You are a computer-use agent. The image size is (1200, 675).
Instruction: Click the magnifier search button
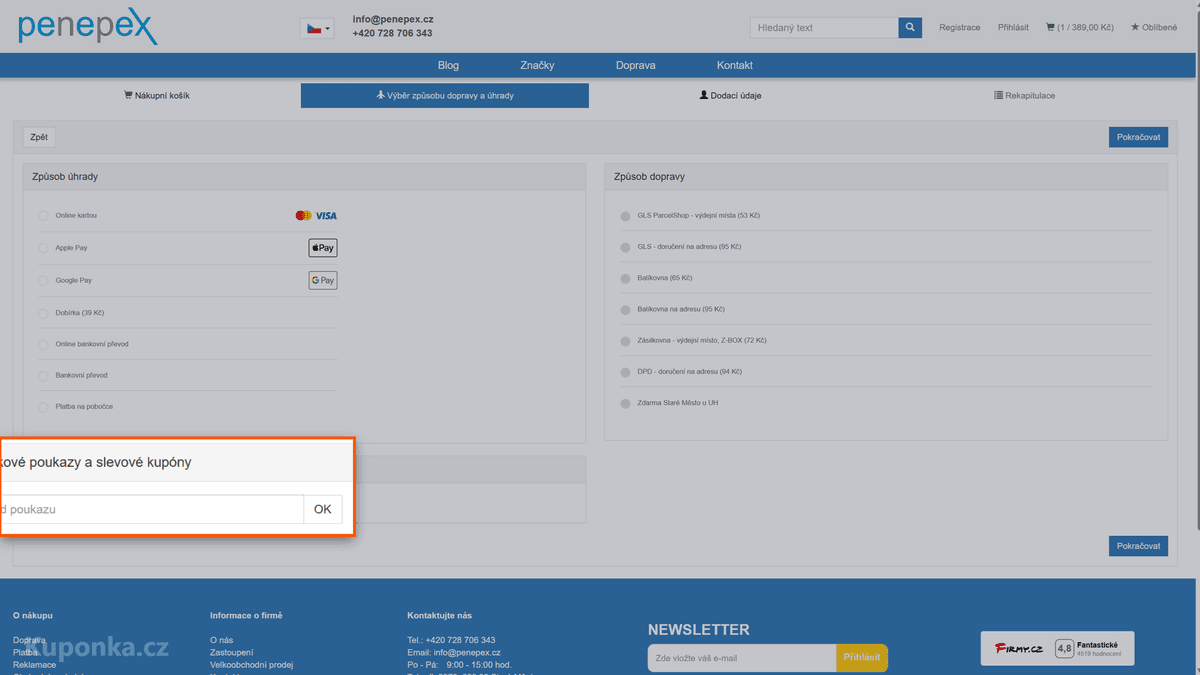point(910,28)
